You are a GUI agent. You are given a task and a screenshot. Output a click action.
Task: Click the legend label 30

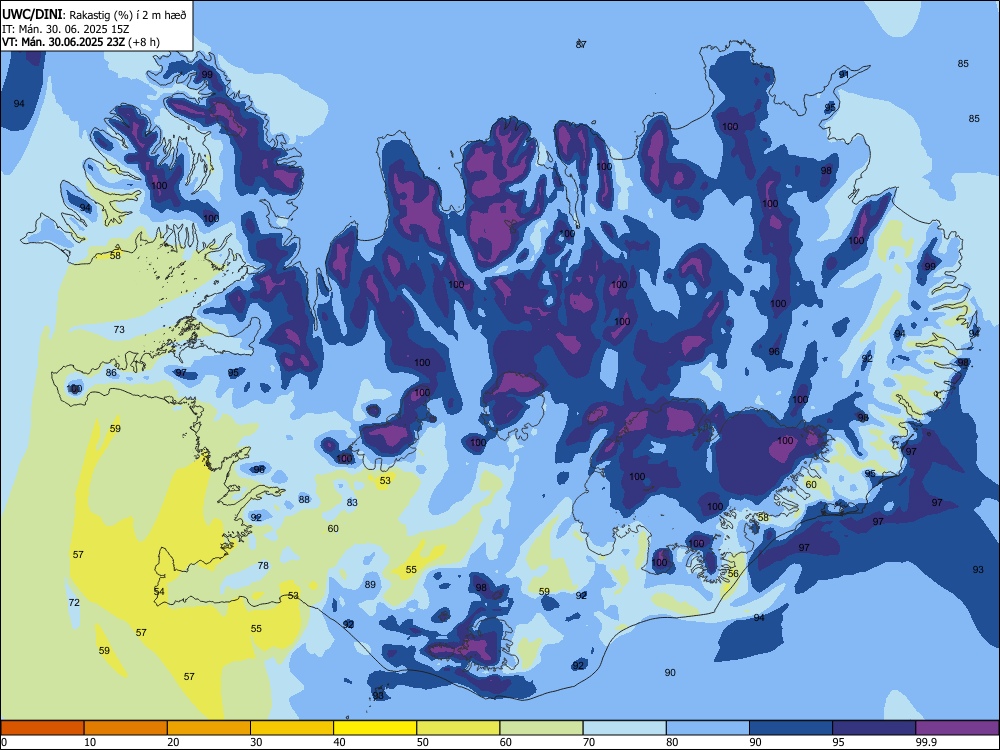pyautogui.click(x=256, y=742)
